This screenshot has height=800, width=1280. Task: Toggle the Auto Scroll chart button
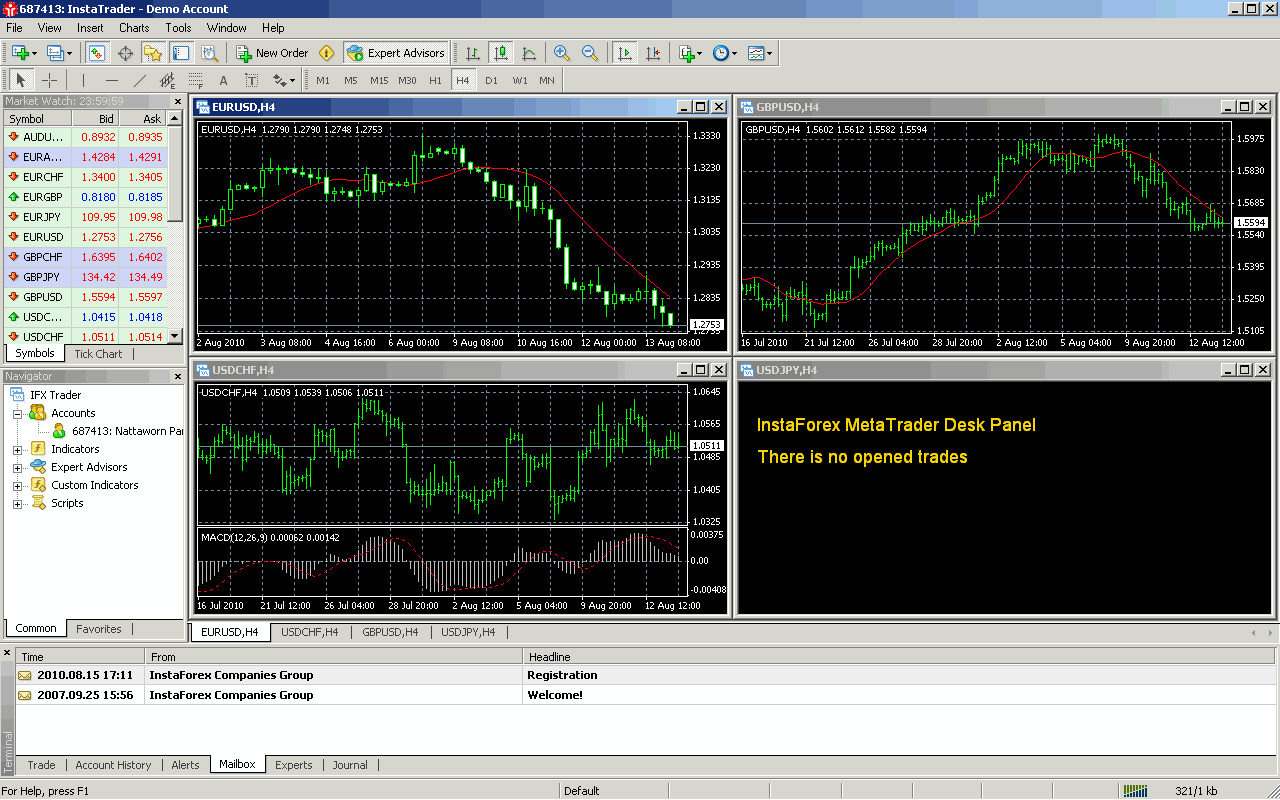[x=625, y=53]
